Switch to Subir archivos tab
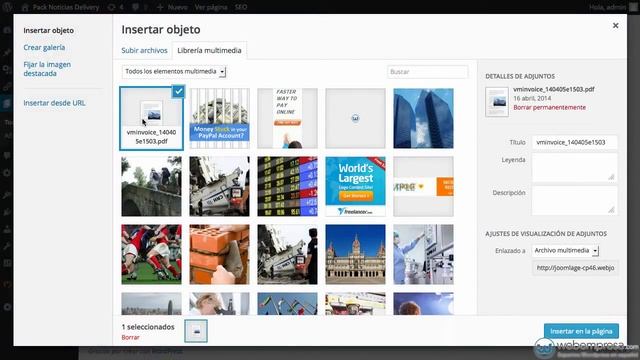This screenshot has height=360, width=640. point(144,50)
